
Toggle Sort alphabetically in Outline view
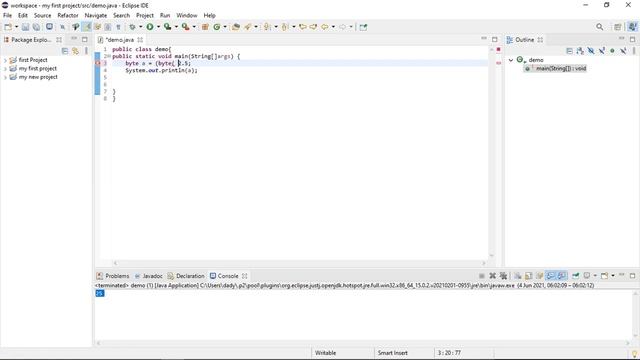580,51
